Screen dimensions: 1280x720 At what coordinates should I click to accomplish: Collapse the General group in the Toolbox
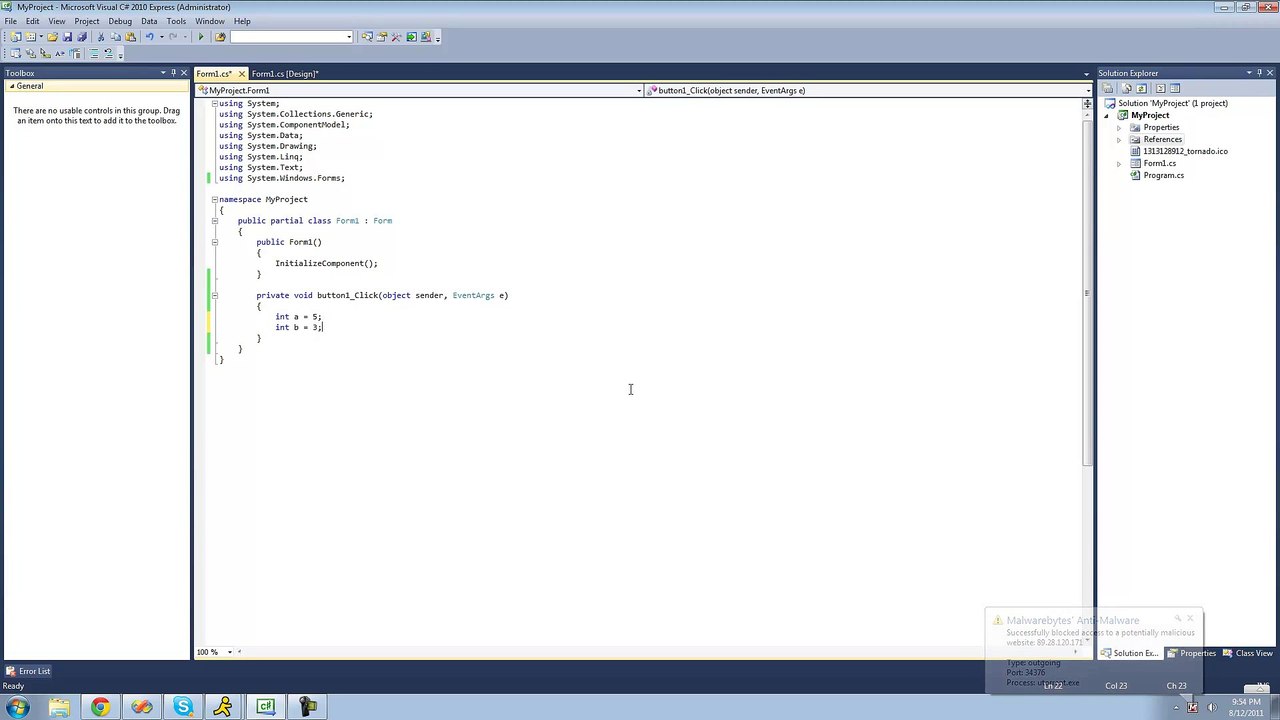point(12,86)
